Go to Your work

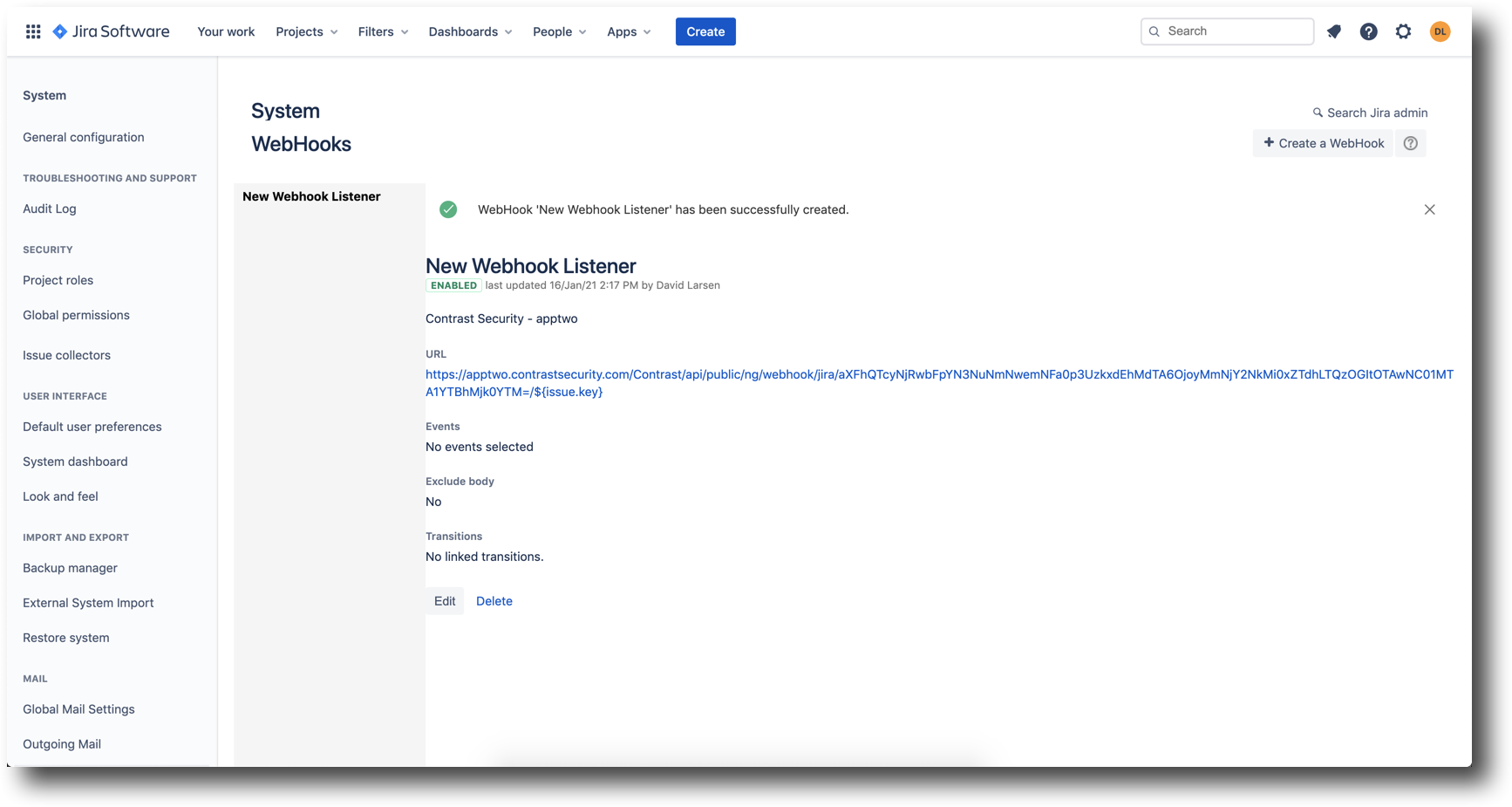(226, 31)
